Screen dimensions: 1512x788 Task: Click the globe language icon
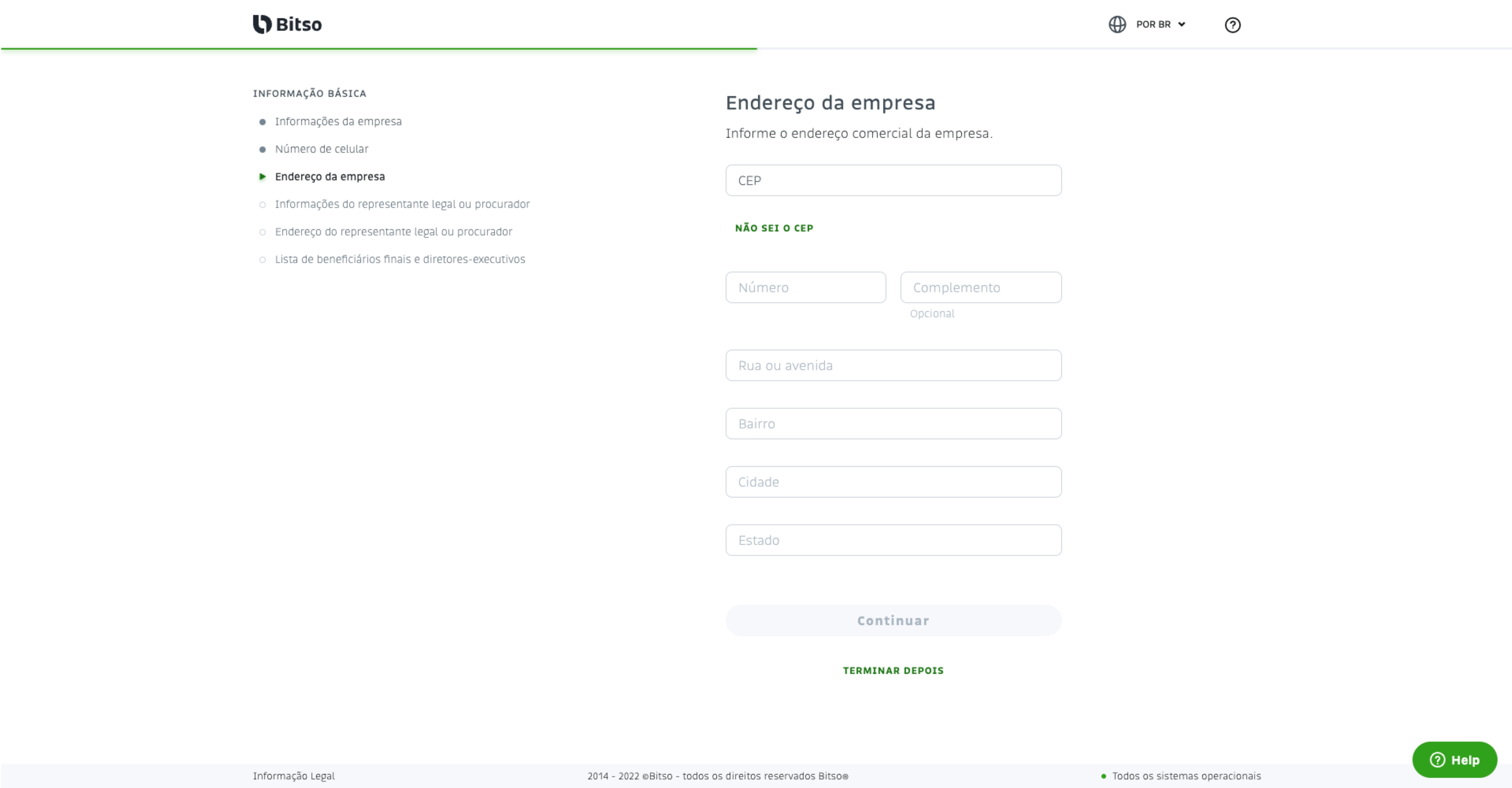coord(1117,24)
